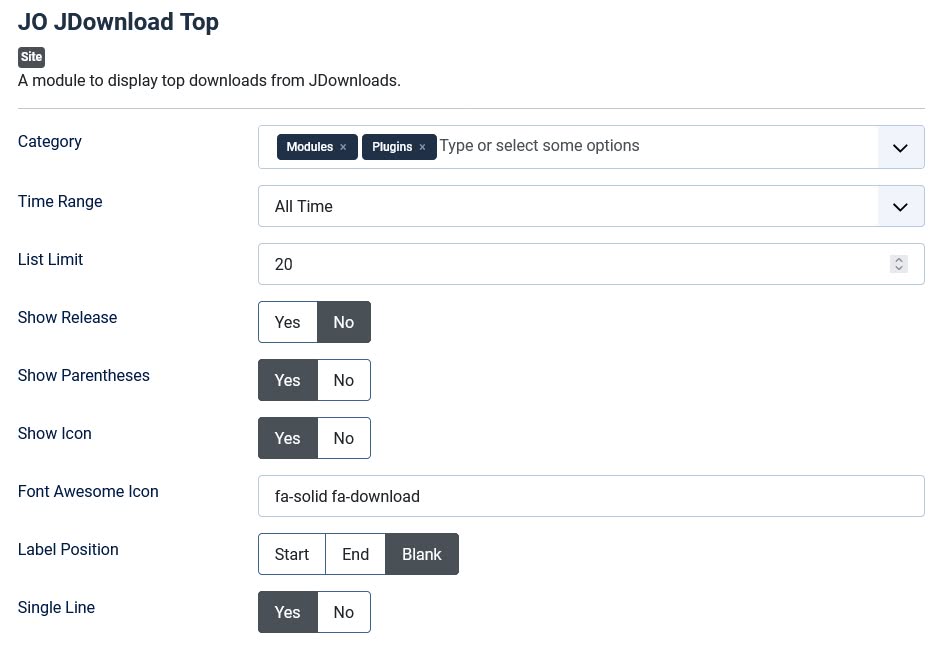Click the List Limit value field
Viewport: 940px width, 648px height.
tap(570, 264)
